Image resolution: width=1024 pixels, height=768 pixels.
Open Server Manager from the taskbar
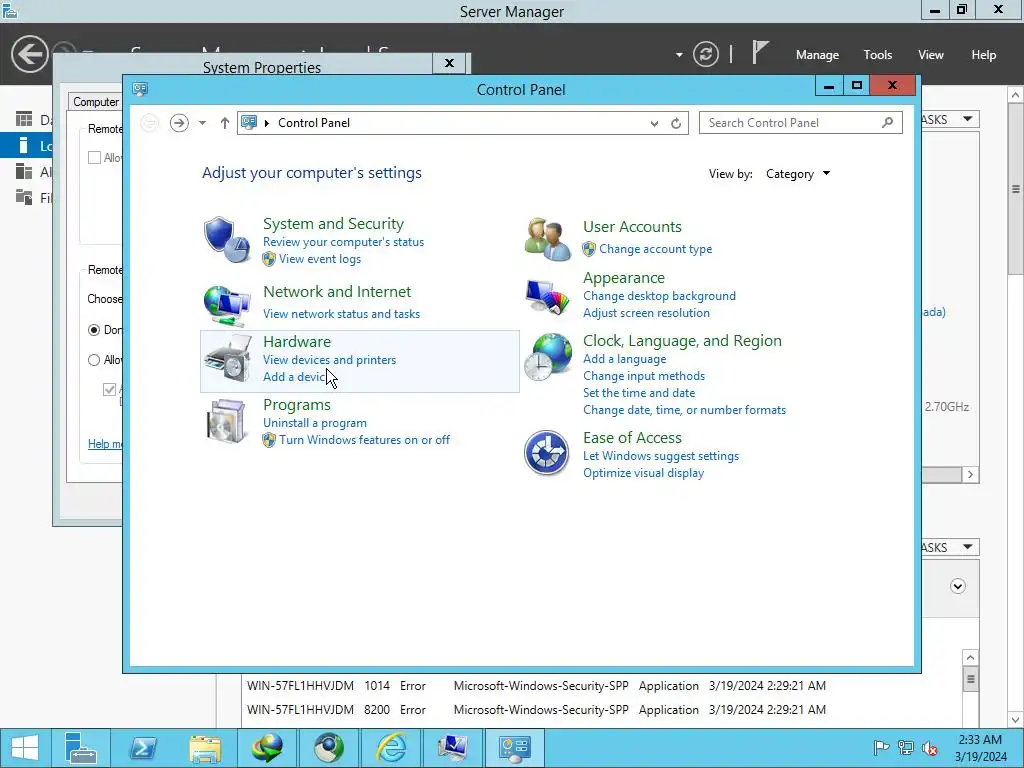coord(81,748)
